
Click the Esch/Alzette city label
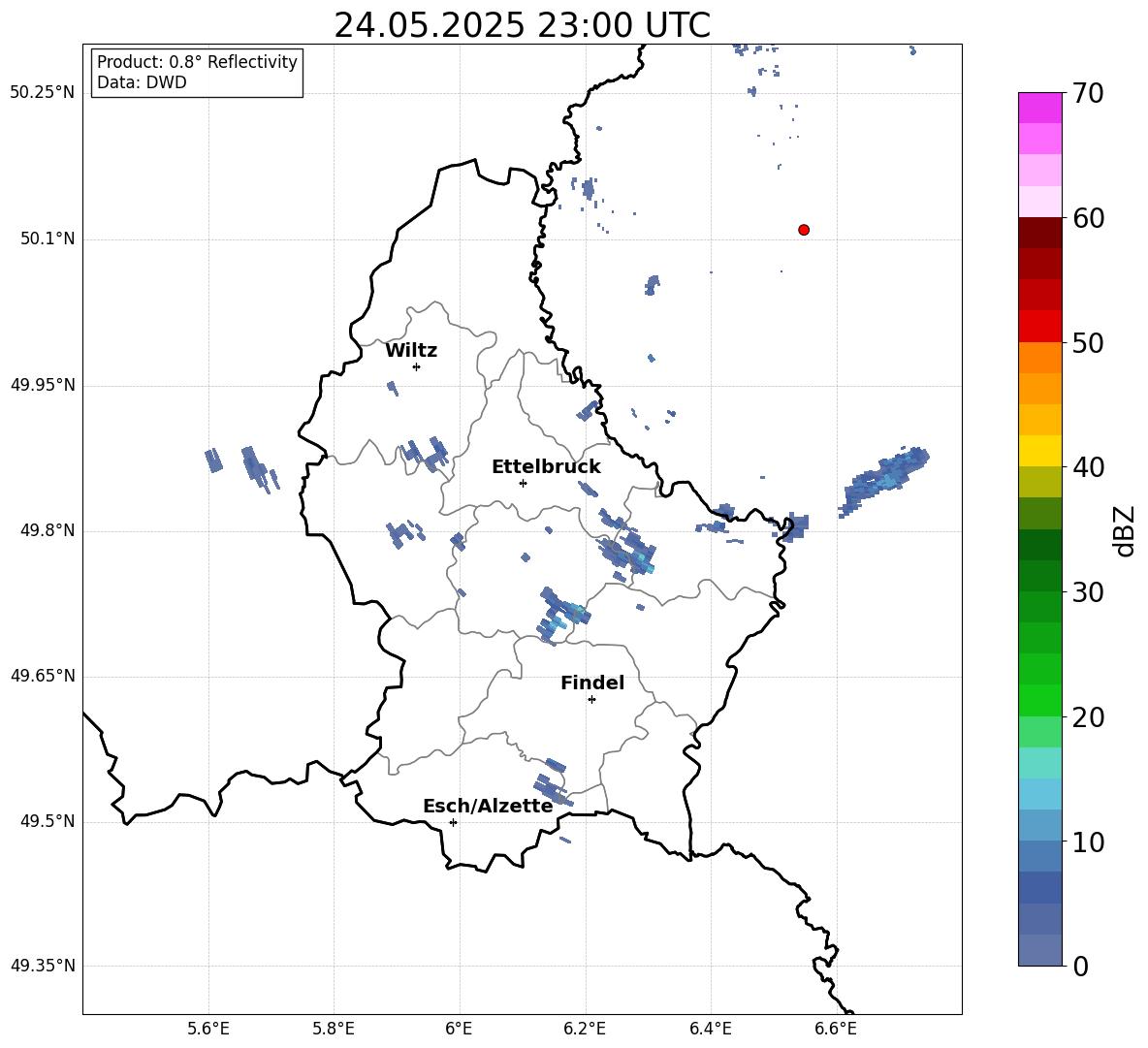tap(488, 806)
